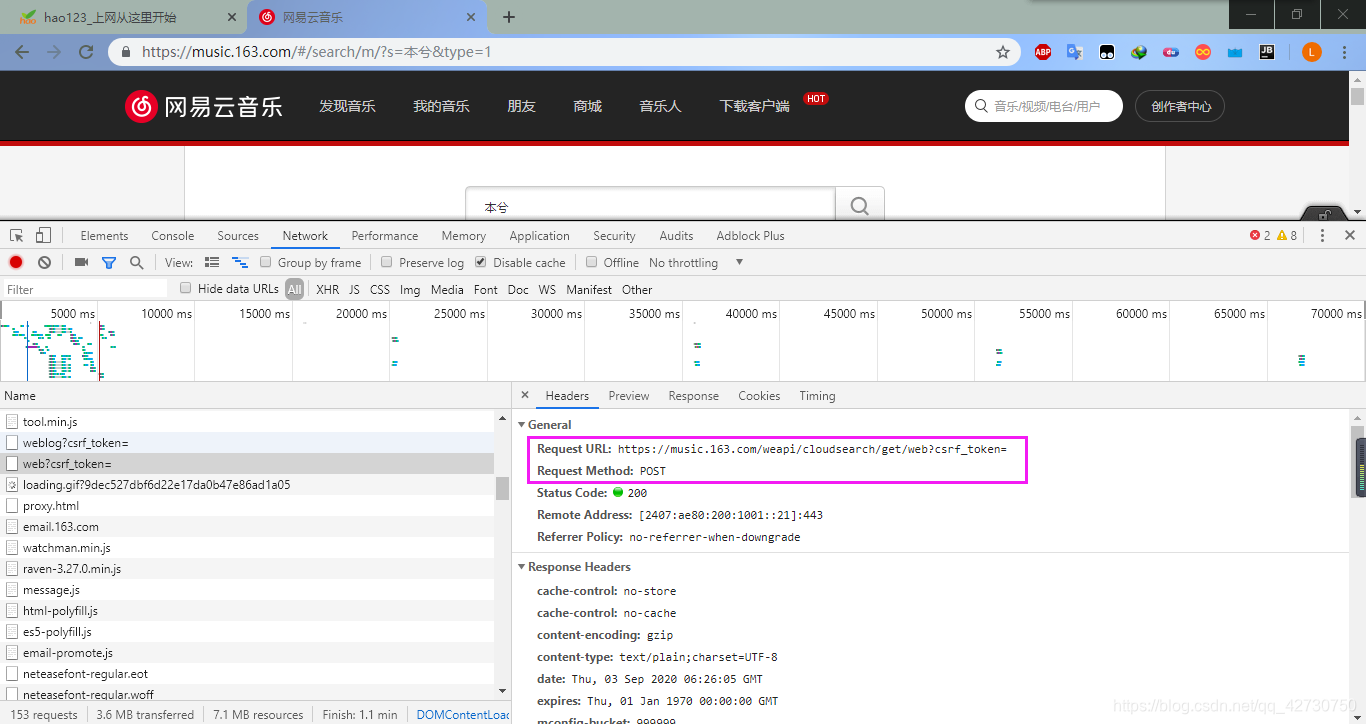Open the Elements panel tab
This screenshot has width=1366, height=724.
click(104, 236)
